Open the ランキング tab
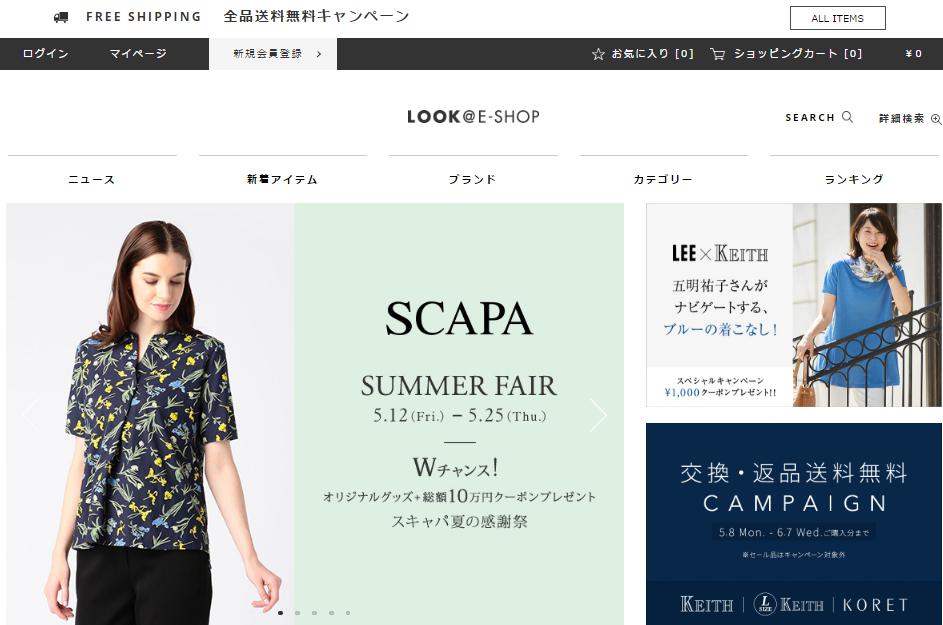 click(x=855, y=179)
